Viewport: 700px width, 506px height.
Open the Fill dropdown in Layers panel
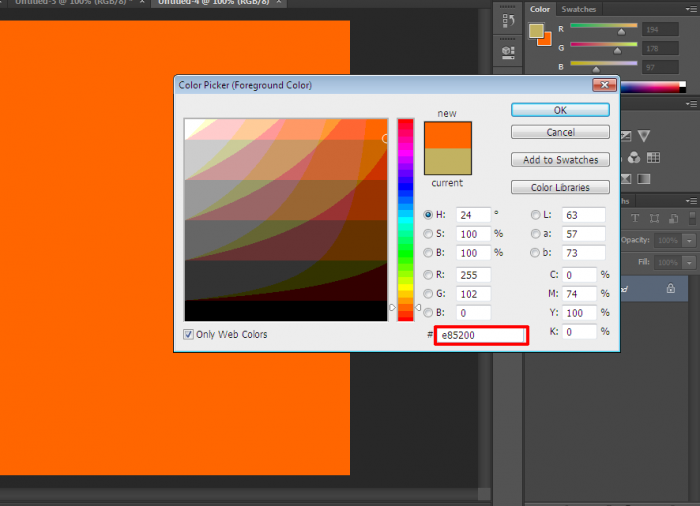coord(689,262)
